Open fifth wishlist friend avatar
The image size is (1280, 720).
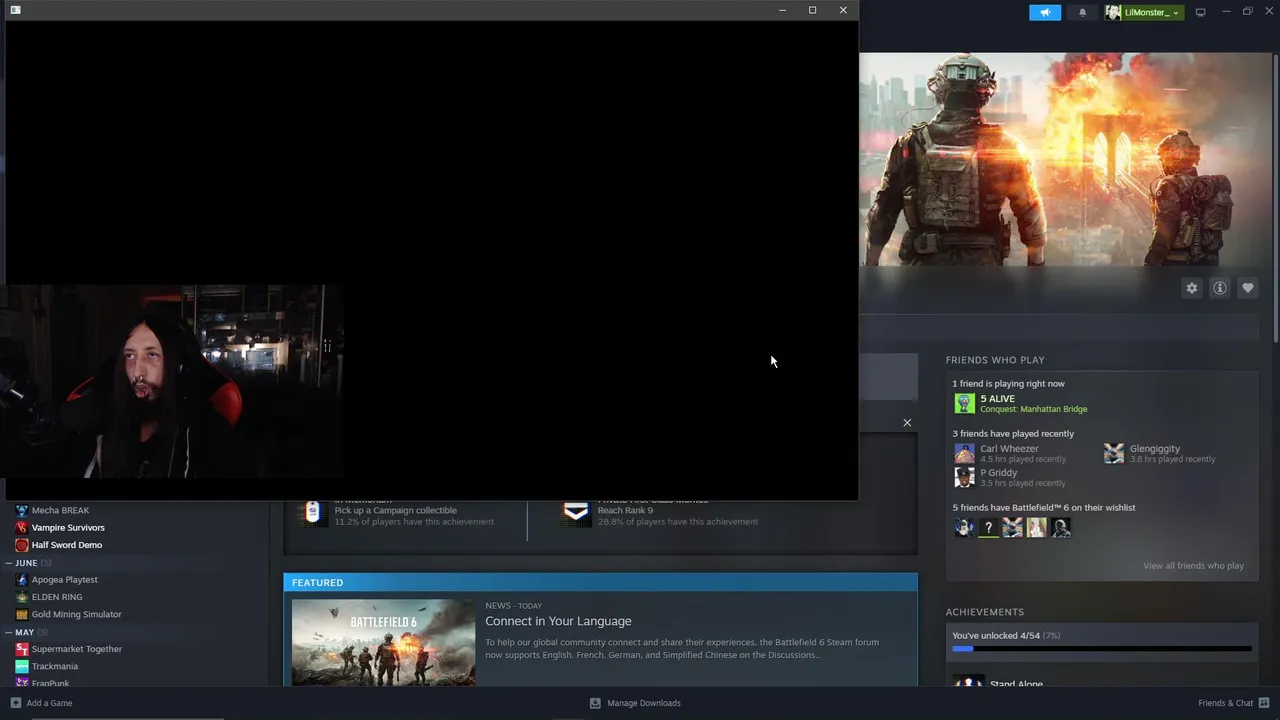pos(1061,527)
